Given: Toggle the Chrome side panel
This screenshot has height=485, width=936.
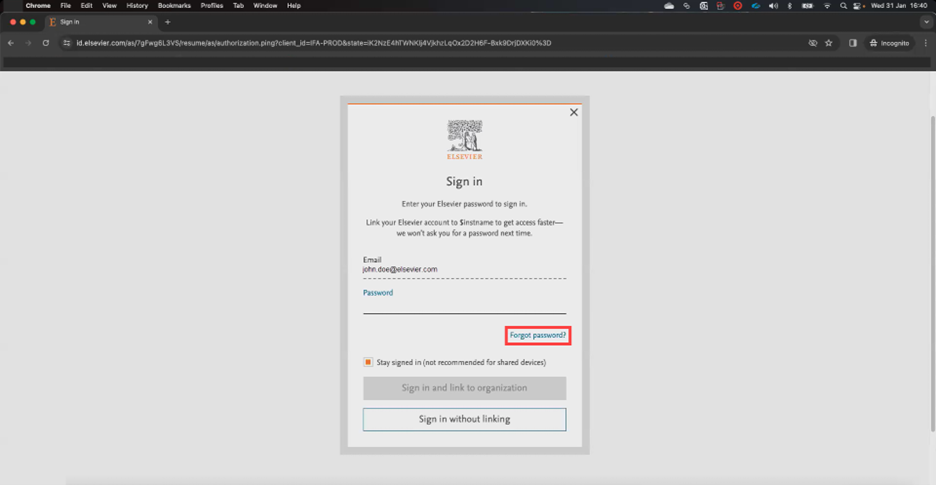Looking at the screenshot, I should tap(853, 43).
